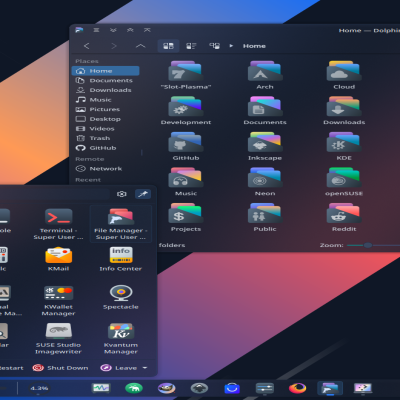400x400 pixels.
Task: Click the "folders" count text in status bar
Action: click(172, 245)
